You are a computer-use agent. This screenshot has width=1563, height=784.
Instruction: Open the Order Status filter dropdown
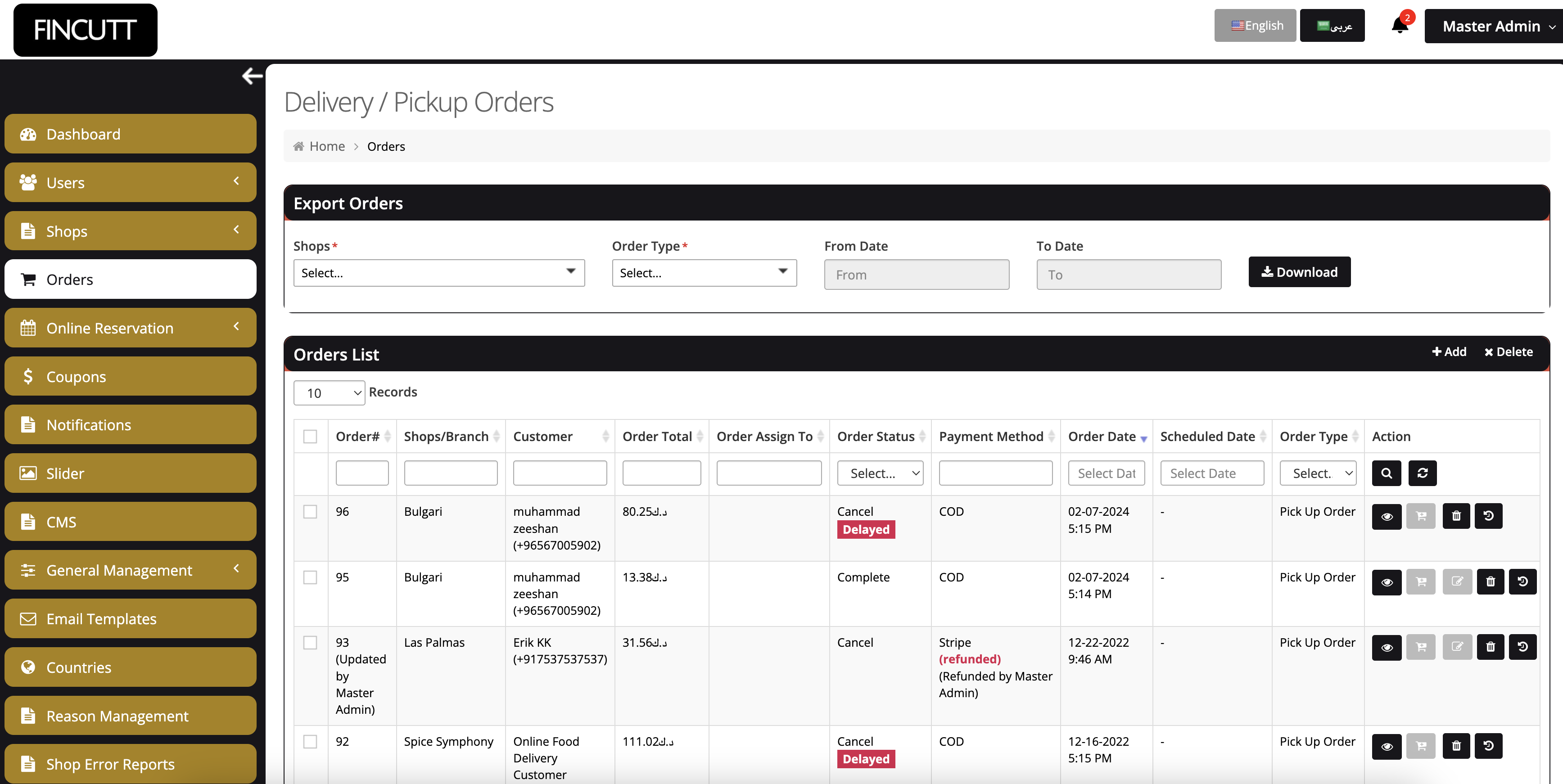[880, 473]
